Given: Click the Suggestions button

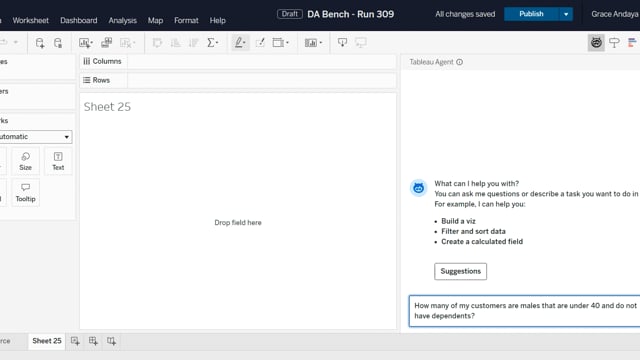Looking at the screenshot, I should 460,271.
